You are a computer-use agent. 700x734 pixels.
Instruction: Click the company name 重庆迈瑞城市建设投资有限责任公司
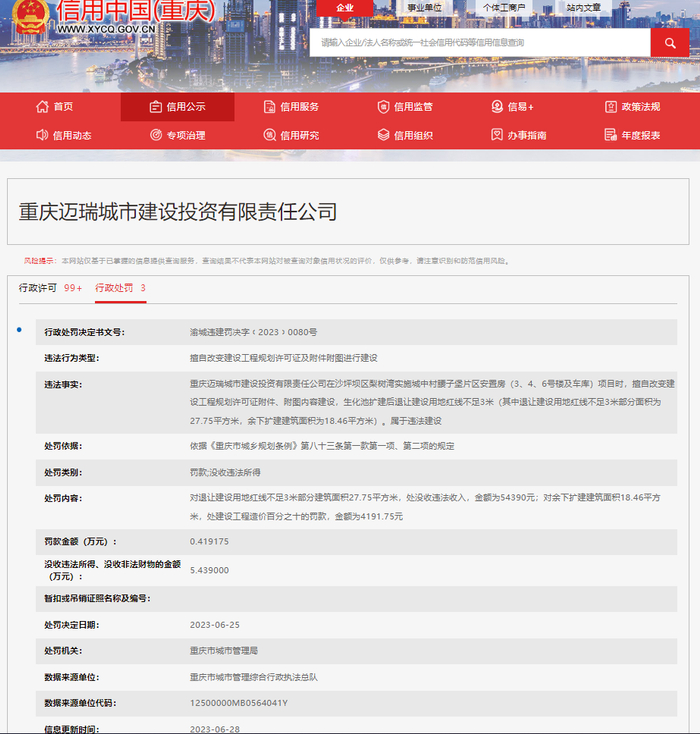coord(178,212)
